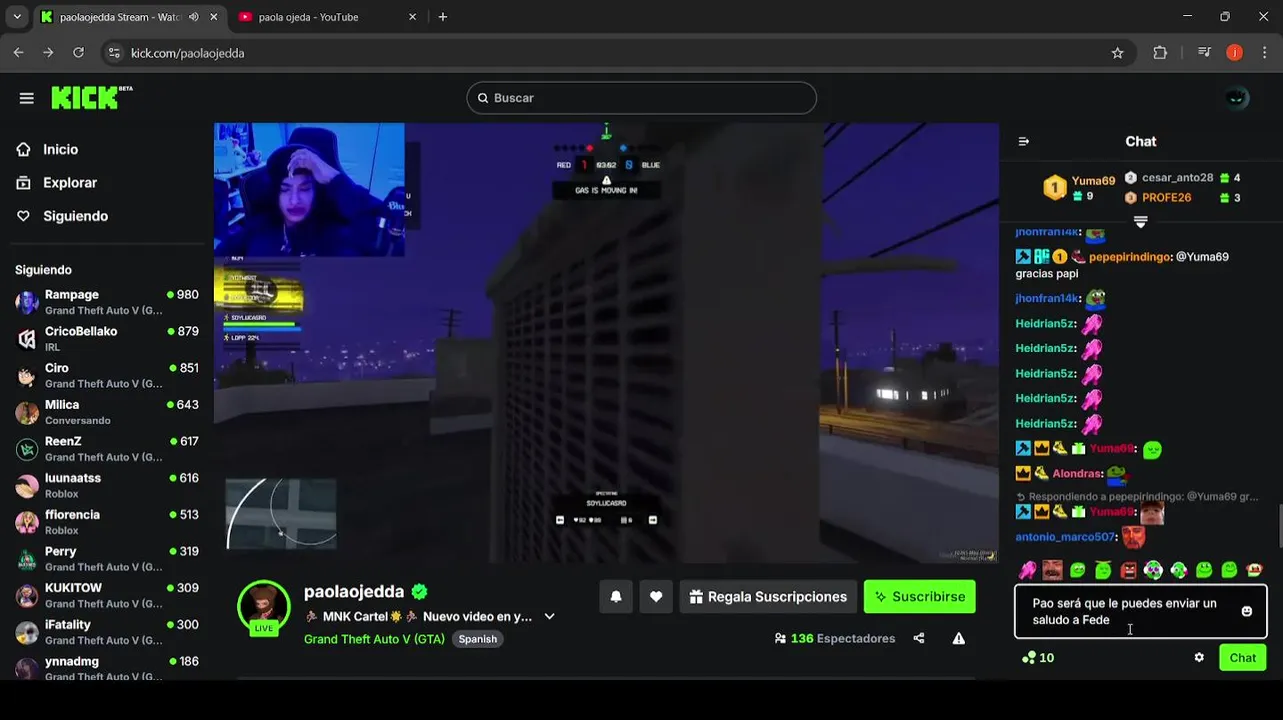
Task: Click paolaojedda live avatar
Action: 264,607
